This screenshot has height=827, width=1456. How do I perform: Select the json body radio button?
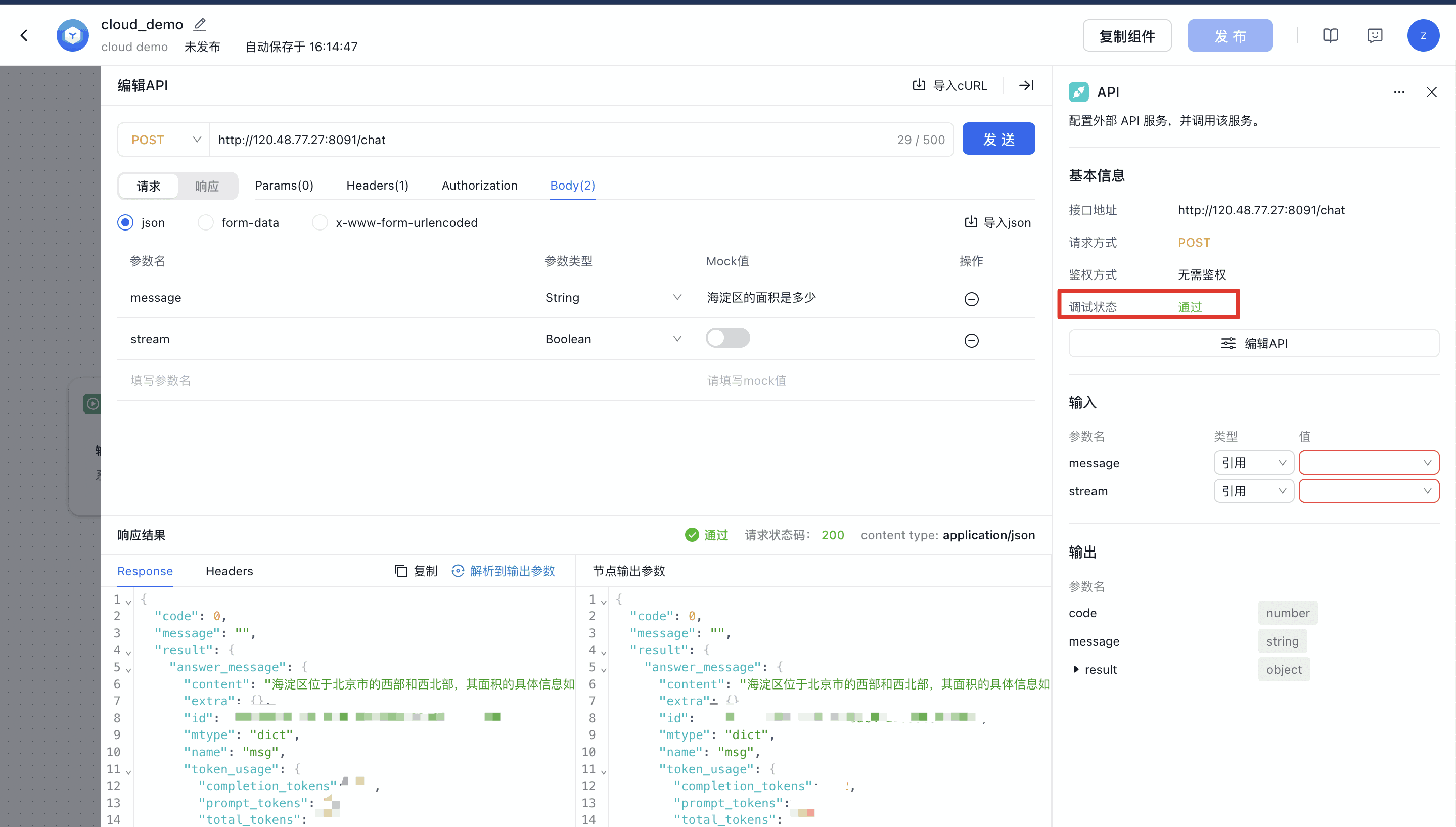coord(125,222)
